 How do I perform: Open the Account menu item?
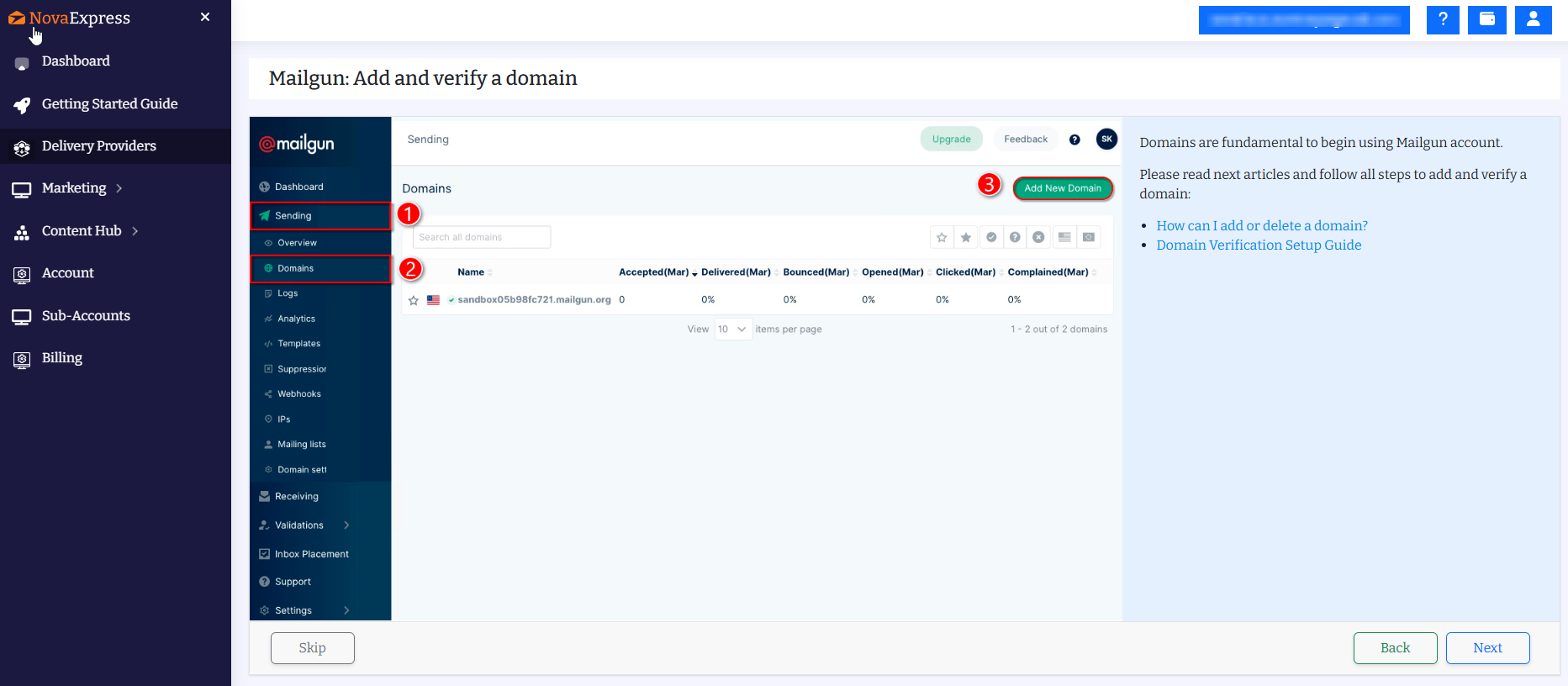pyautogui.click(x=67, y=273)
